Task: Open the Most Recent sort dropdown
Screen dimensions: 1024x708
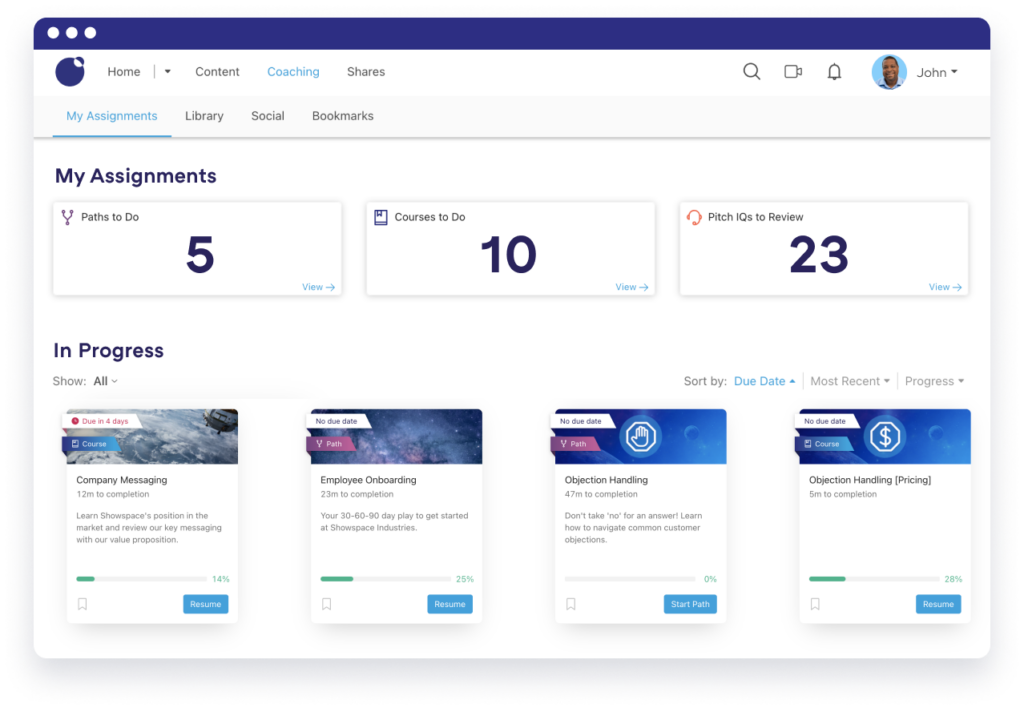Action: click(849, 381)
